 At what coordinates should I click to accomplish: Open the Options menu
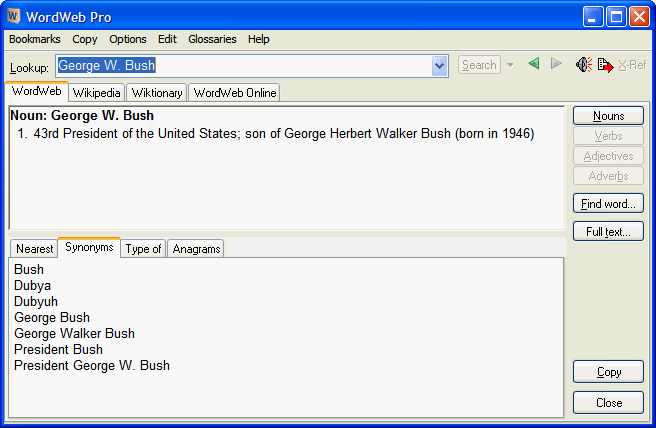tap(128, 39)
